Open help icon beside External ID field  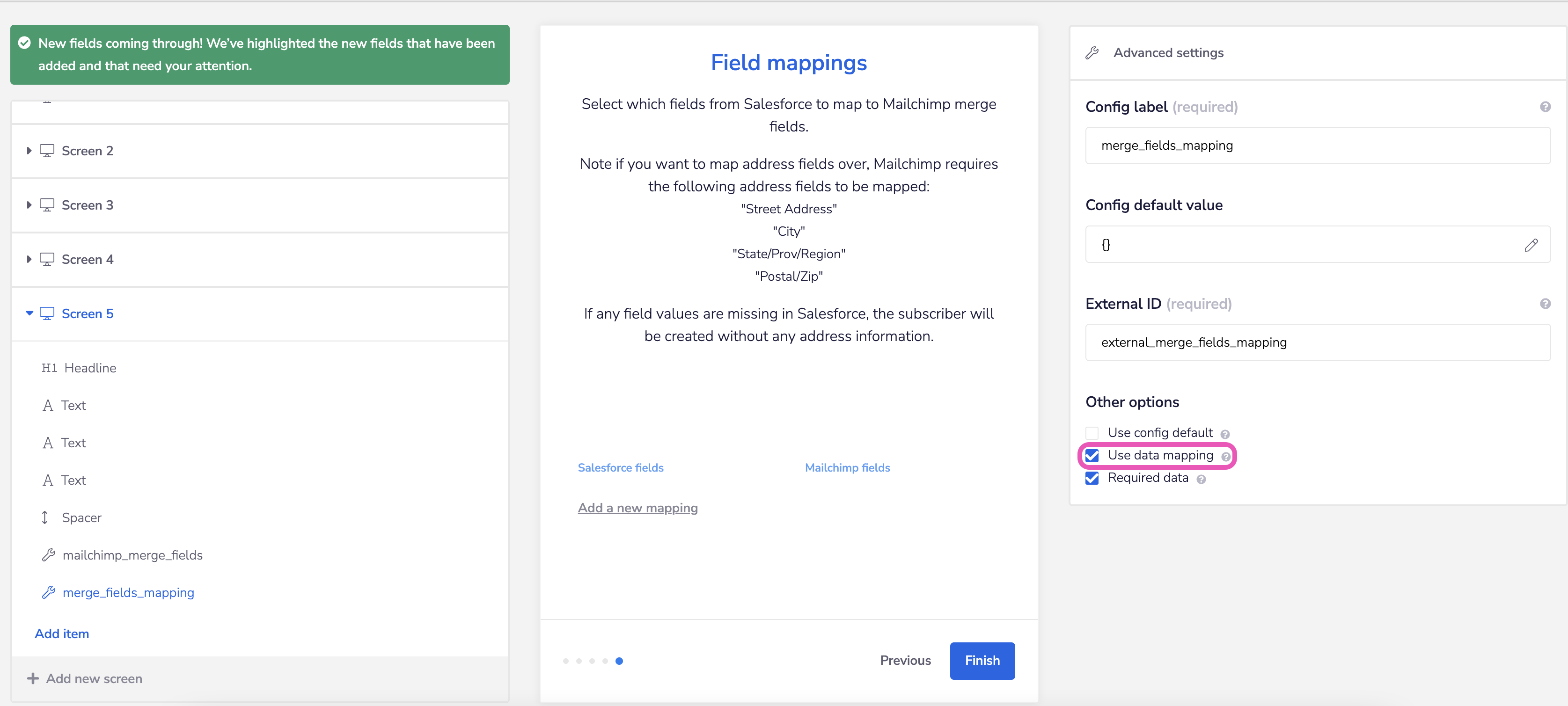tap(1546, 303)
